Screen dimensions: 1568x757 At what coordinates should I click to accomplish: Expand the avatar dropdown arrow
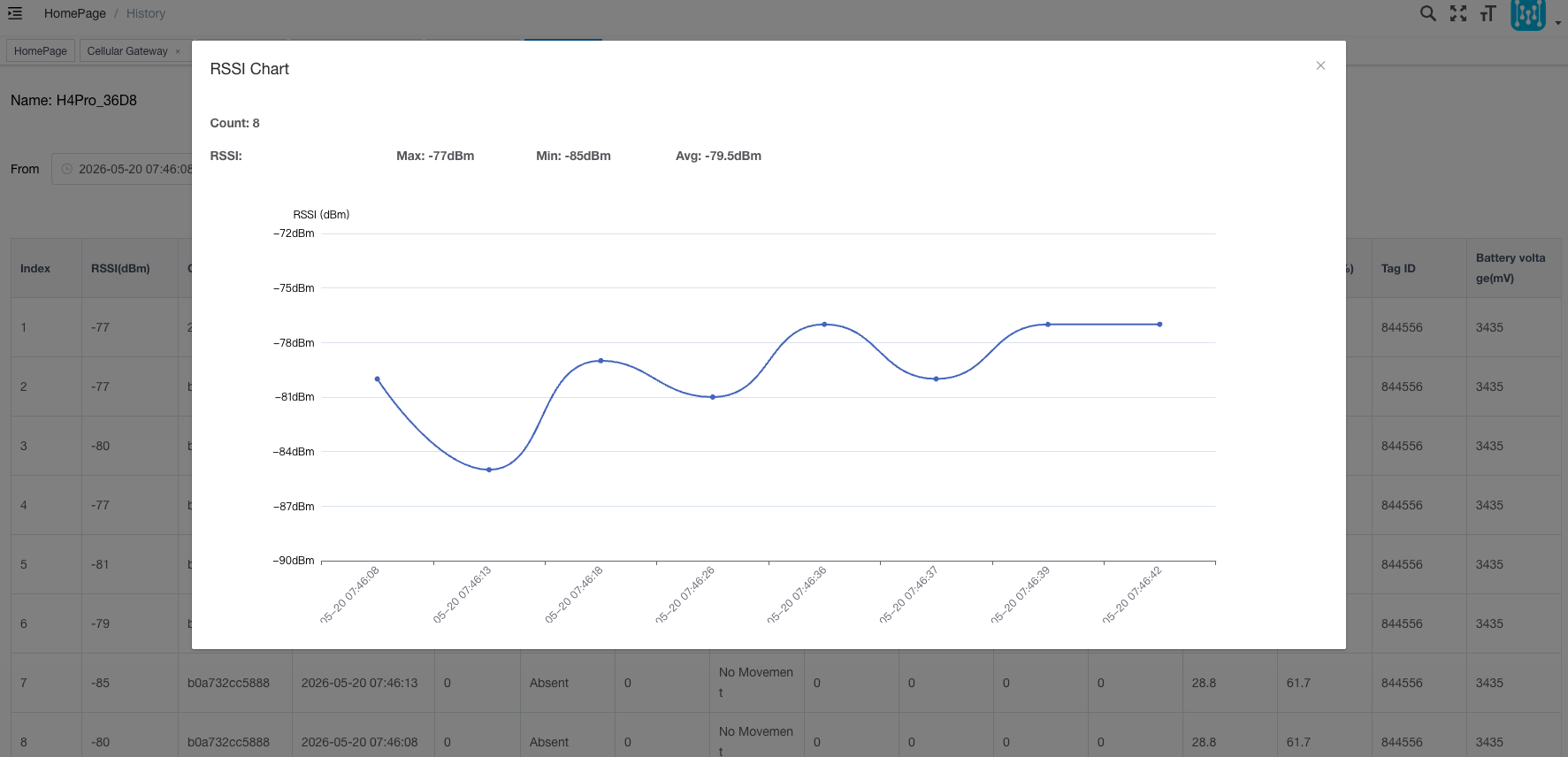[x=1557, y=24]
